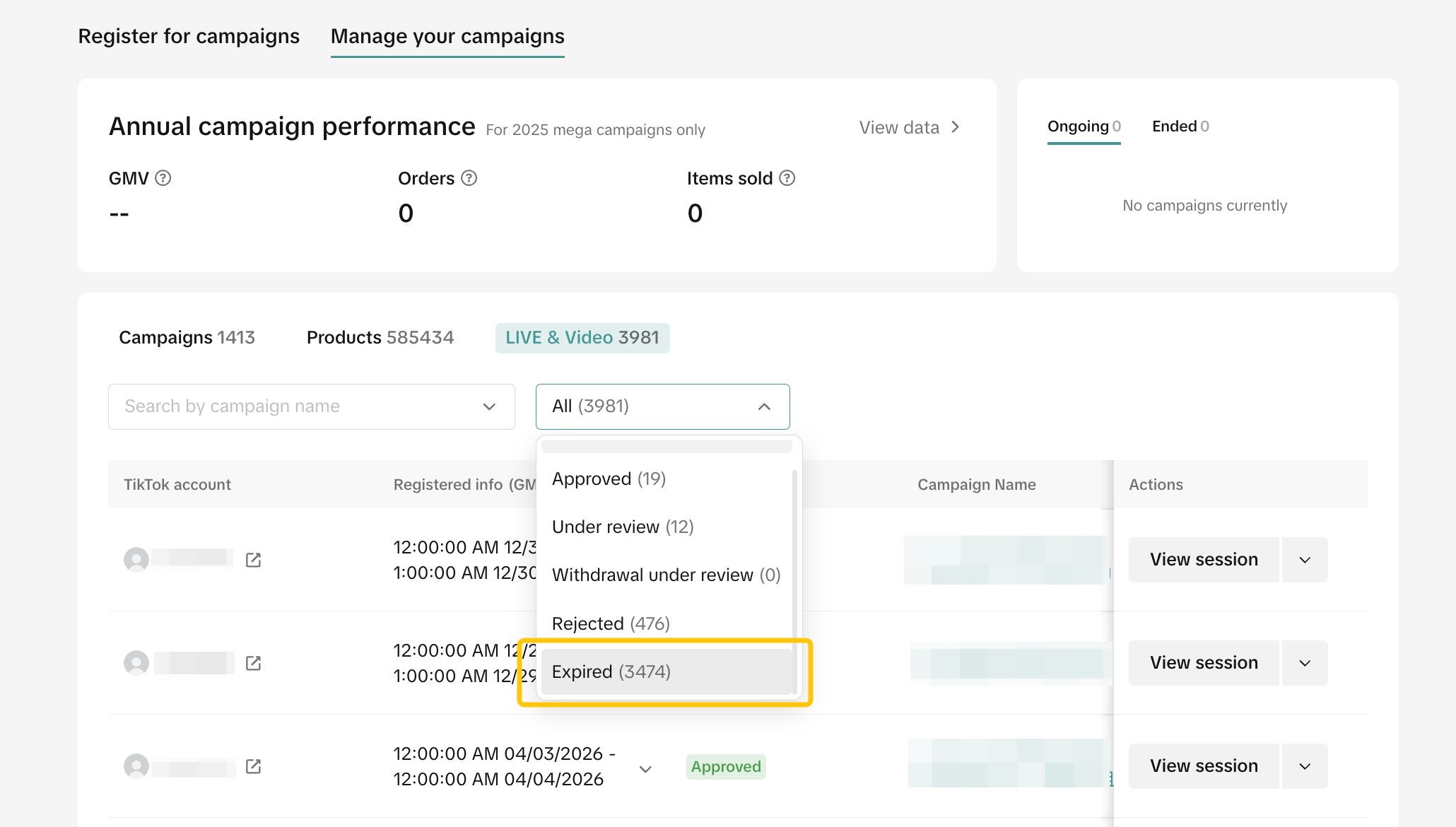Open third row's TikTok account external link icon
This screenshot has height=827, width=1456.
253,766
